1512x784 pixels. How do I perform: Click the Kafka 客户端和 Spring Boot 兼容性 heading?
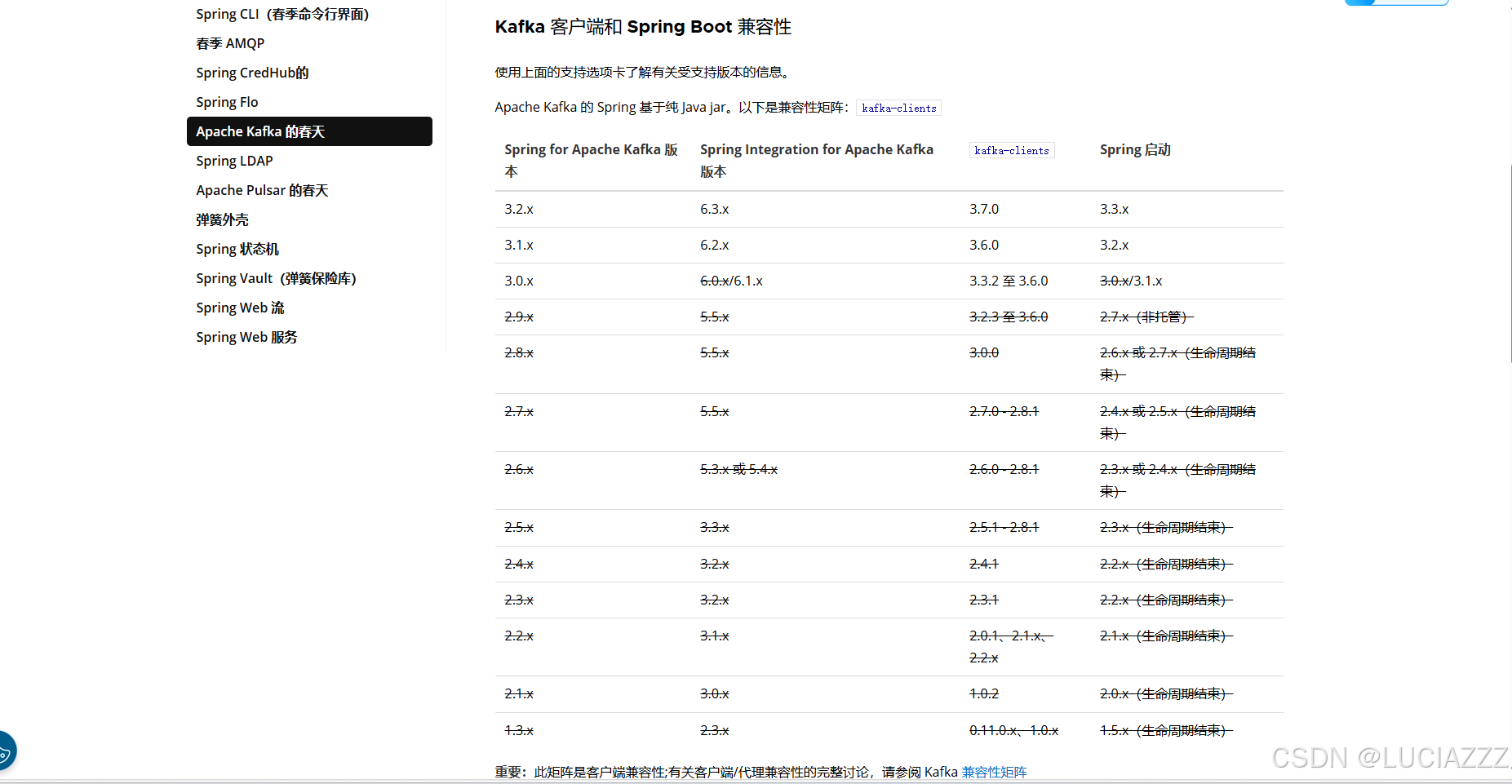pyautogui.click(x=643, y=27)
